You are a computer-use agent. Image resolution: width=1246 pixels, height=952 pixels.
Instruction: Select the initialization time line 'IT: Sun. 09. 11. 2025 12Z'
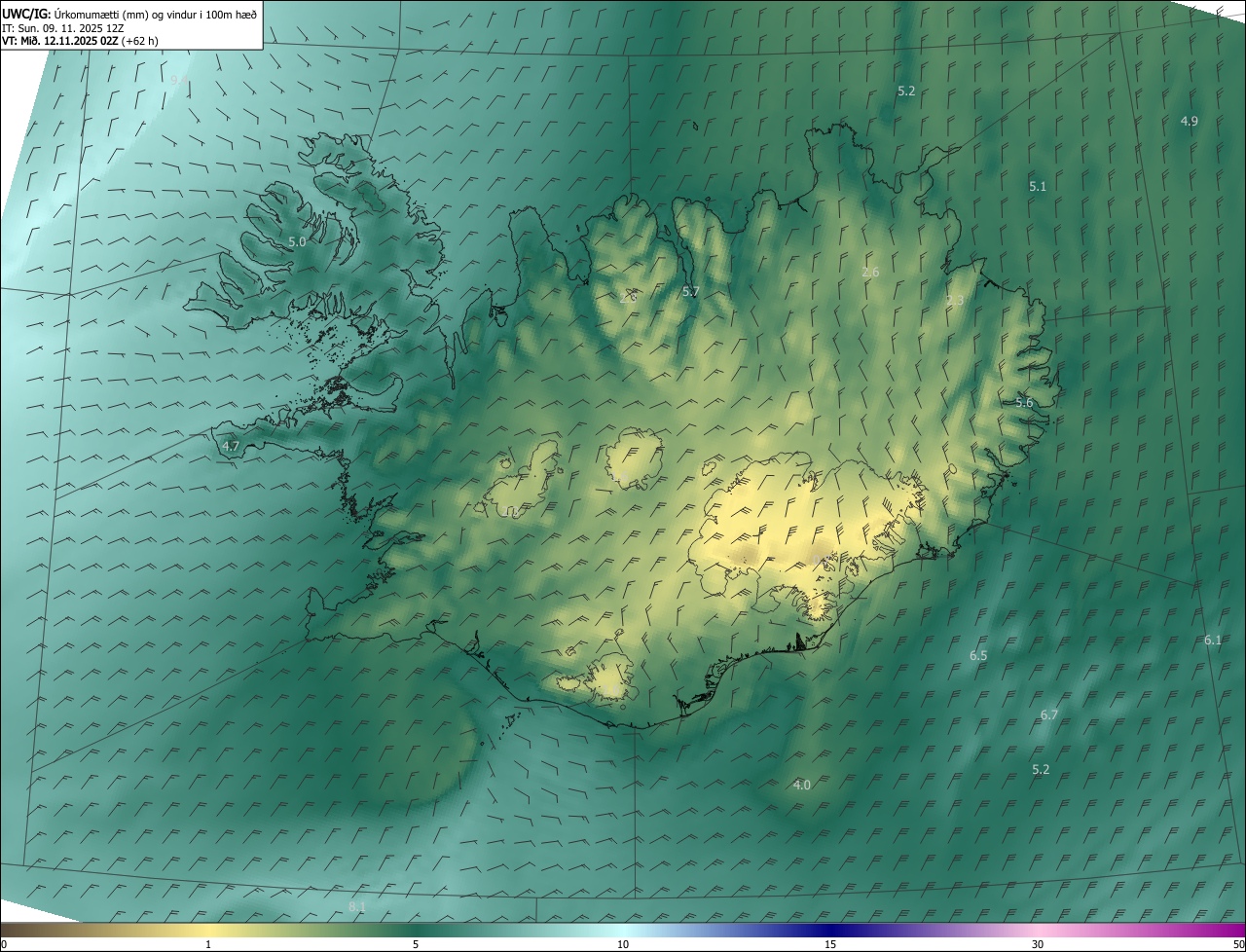(63, 27)
